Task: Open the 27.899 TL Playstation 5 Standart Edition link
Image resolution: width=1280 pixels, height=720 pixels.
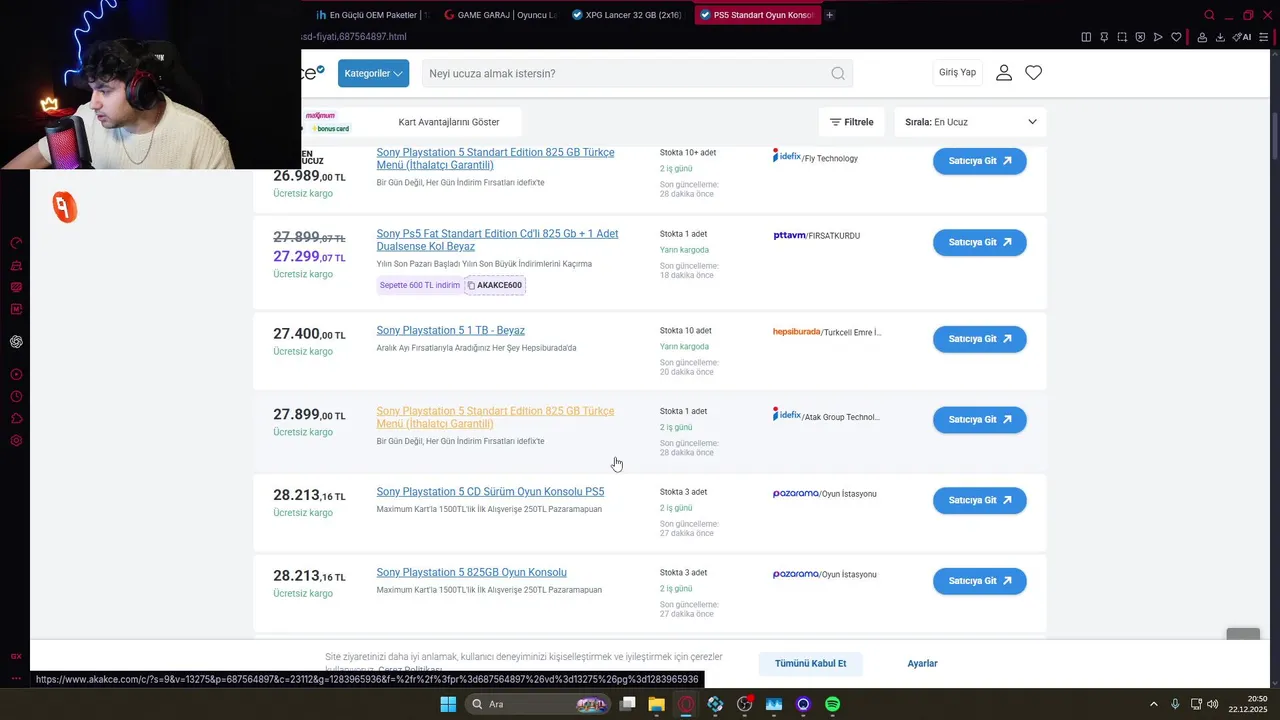Action: (x=495, y=417)
